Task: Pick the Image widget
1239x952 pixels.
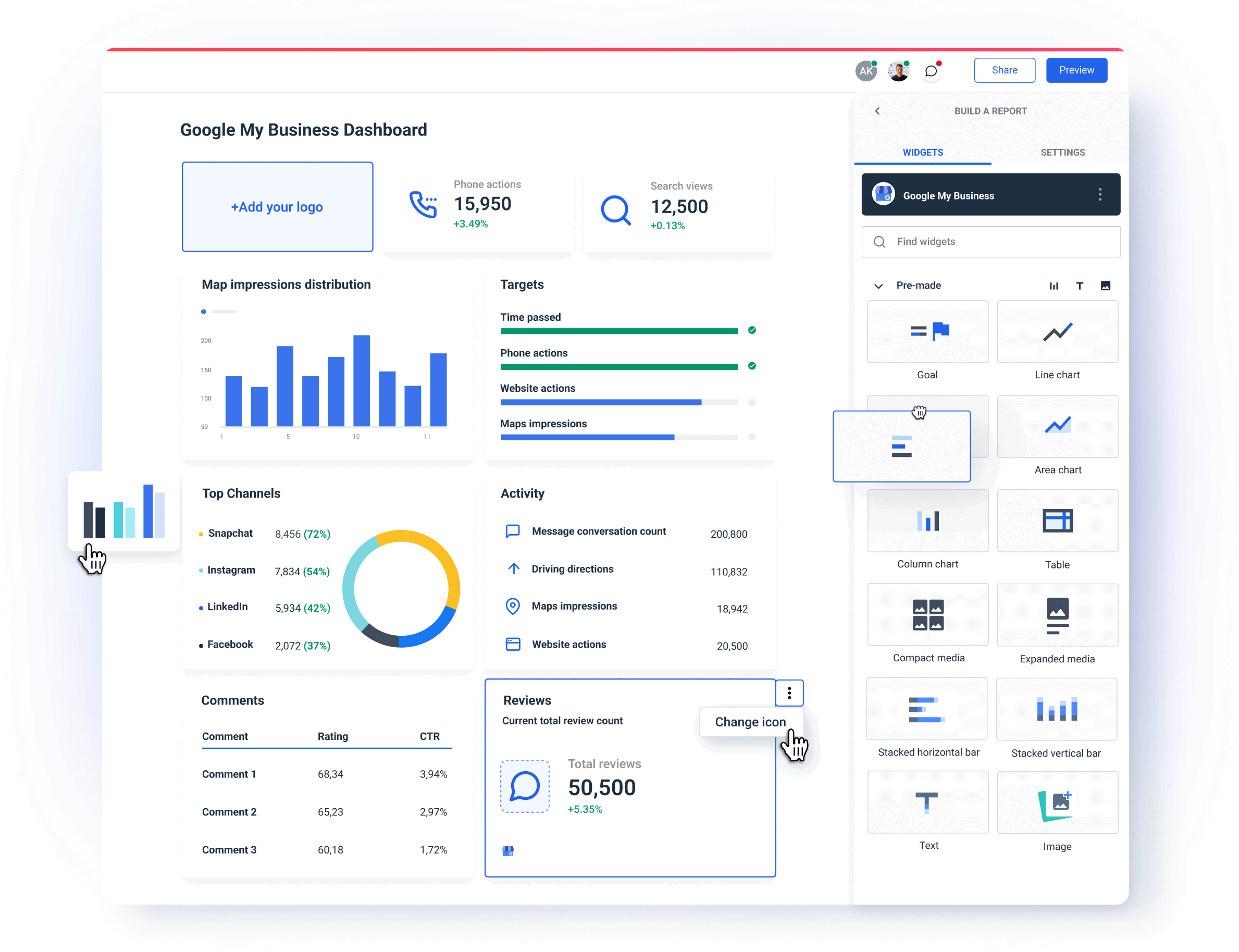Action: click(1057, 802)
